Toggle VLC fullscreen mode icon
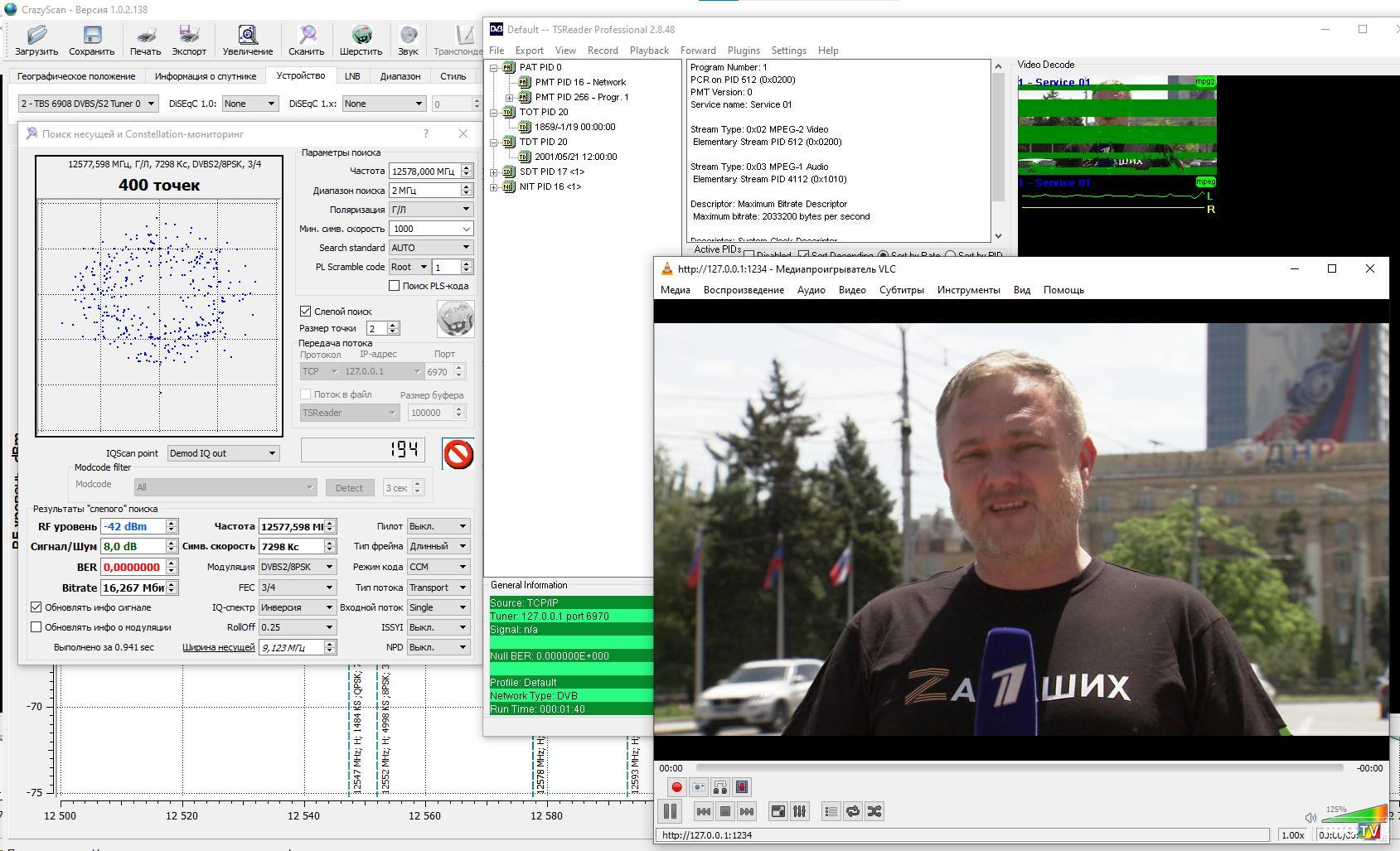1400x851 pixels. tap(778, 811)
